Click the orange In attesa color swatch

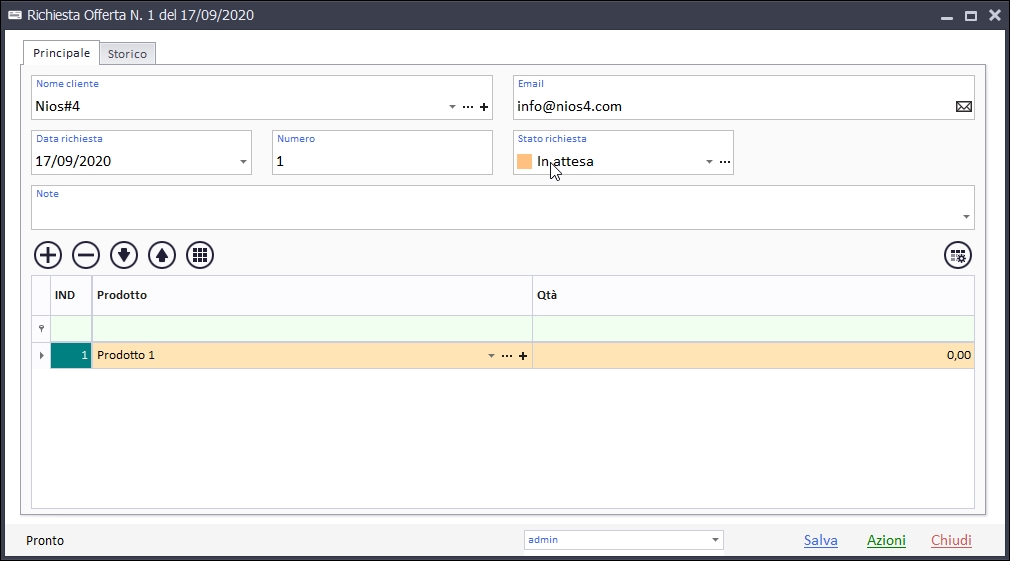click(x=525, y=162)
